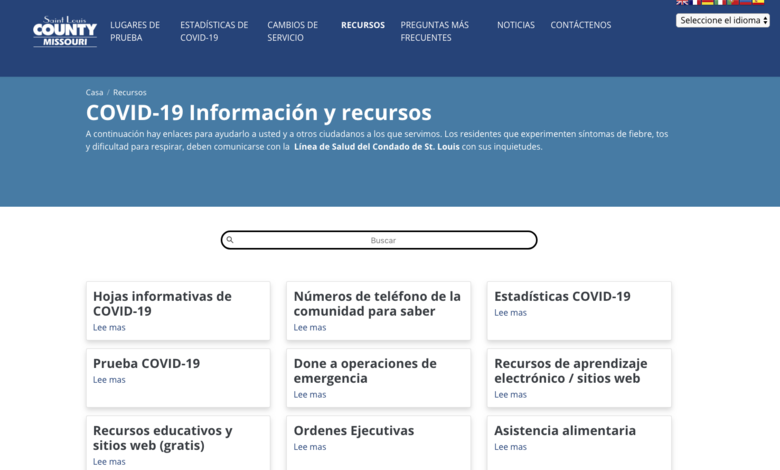Open Hojas informativas de COVID-19 card title
The width and height of the screenshot is (780, 470).
coord(162,303)
